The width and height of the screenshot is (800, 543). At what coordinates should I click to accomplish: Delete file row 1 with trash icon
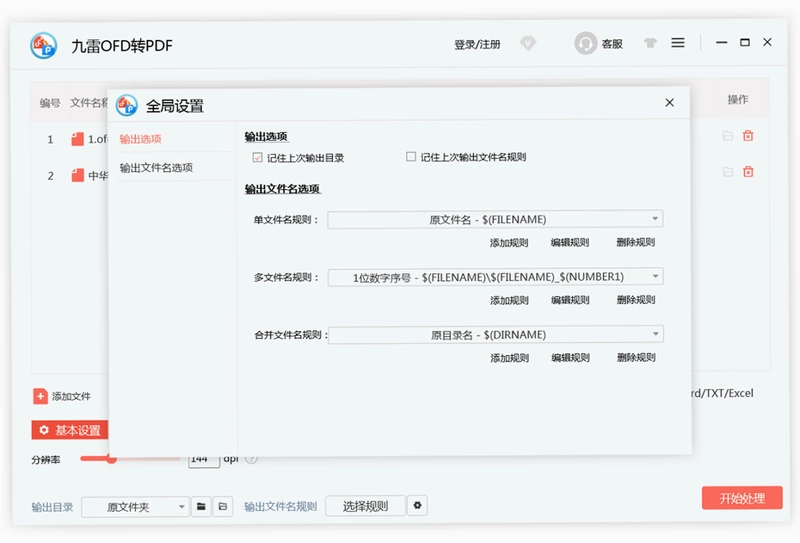[748, 136]
